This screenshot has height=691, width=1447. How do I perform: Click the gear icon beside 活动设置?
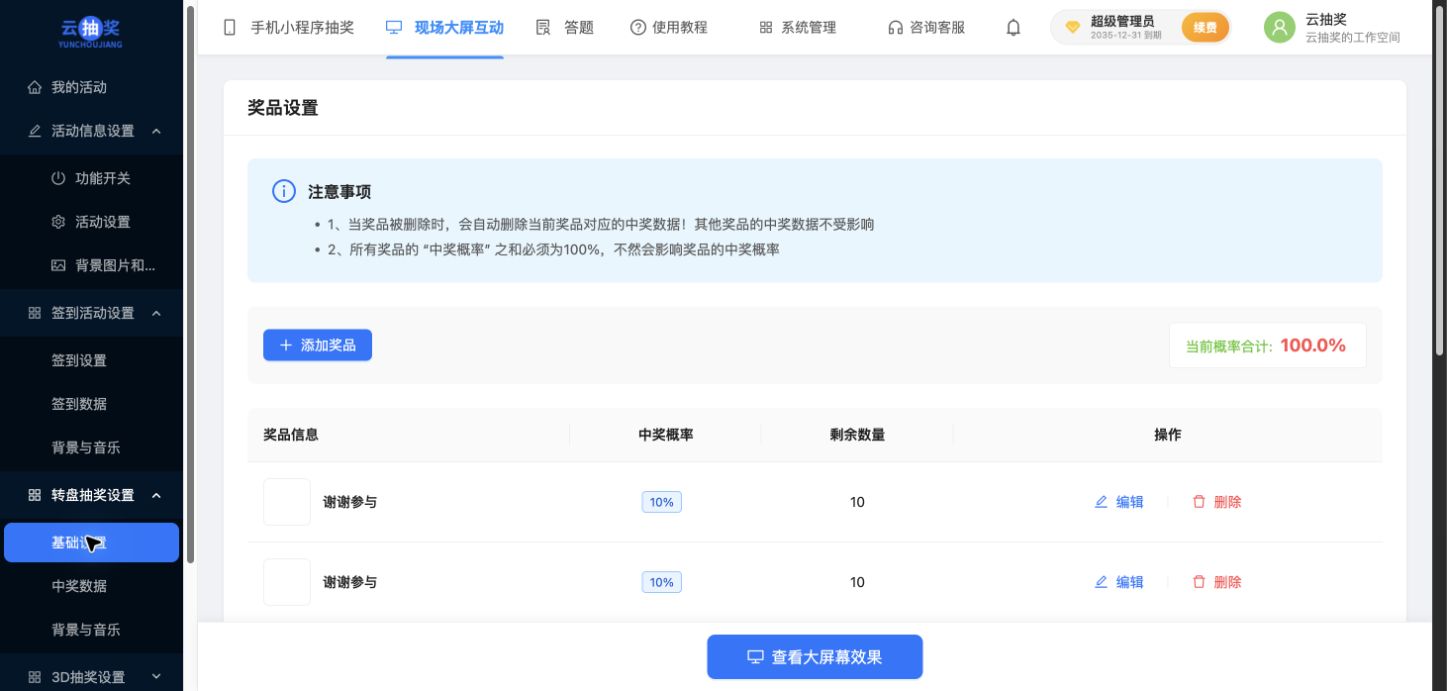coord(58,222)
